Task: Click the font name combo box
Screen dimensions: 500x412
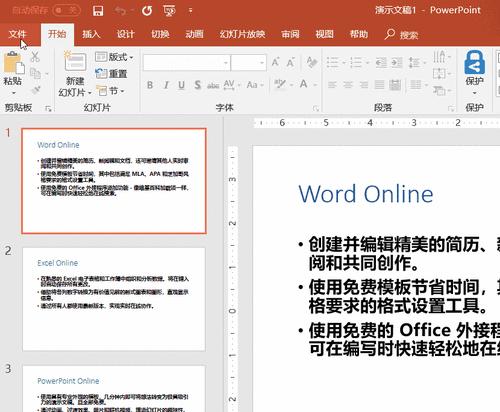Action: coord(187,63)
